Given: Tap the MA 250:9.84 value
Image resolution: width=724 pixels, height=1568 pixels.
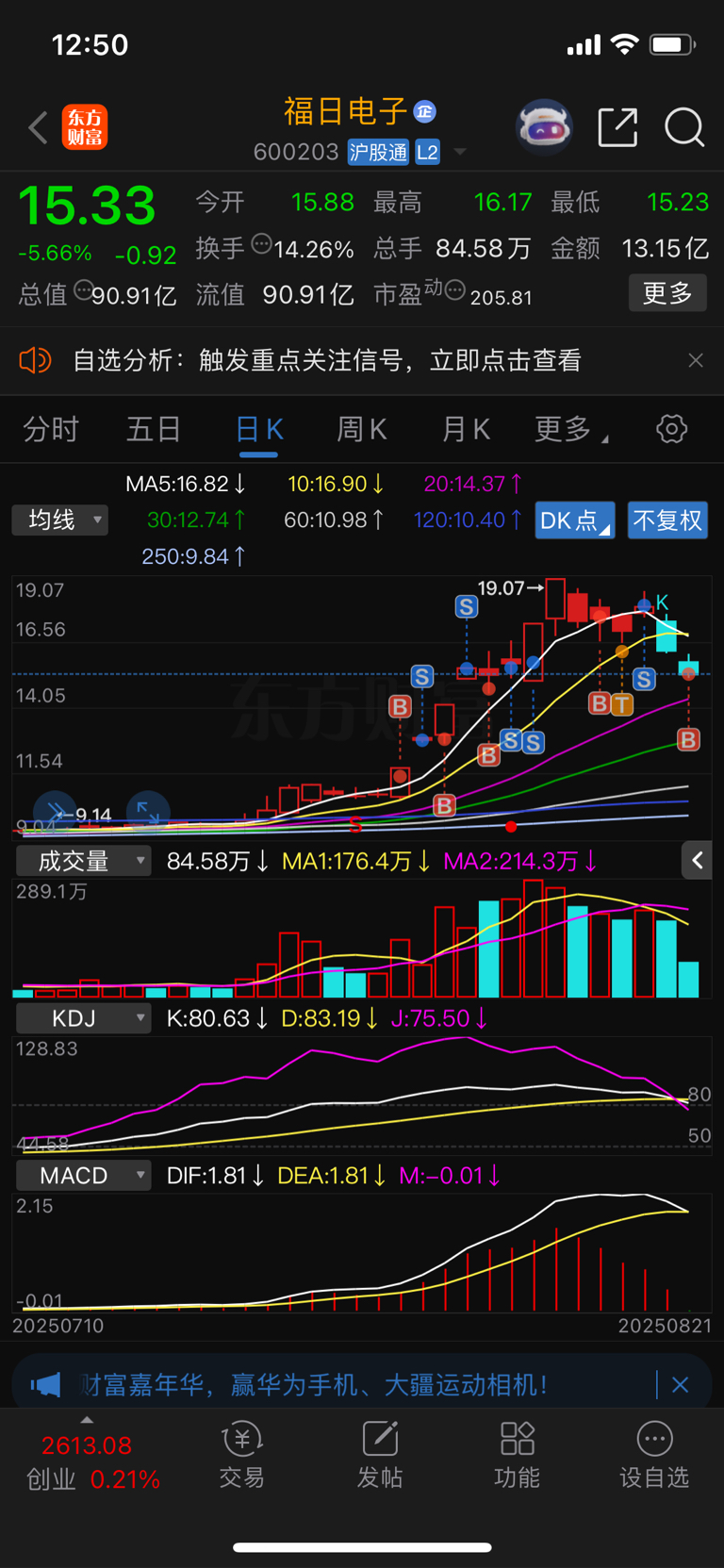Looking at the screenshot, I should click(x=193, y=556).
